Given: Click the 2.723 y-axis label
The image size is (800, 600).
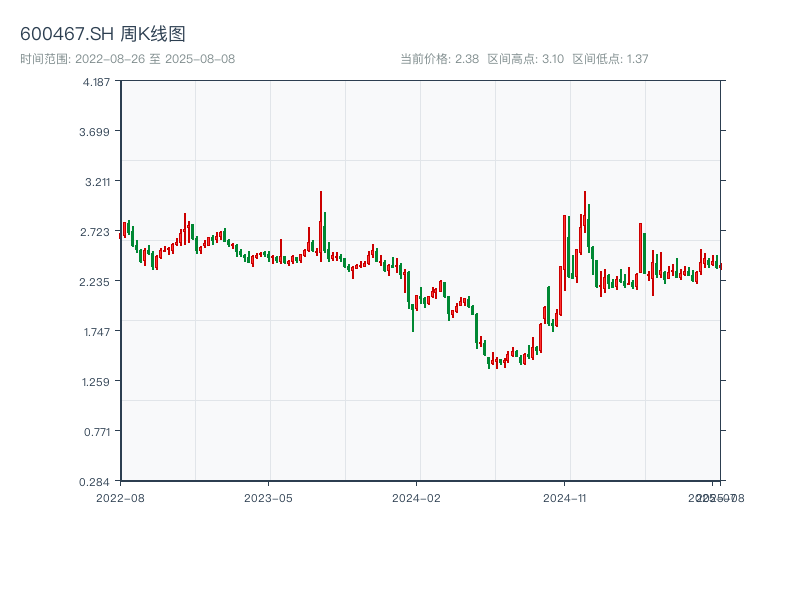Looking at the screenshot, I should pyautogui.click(x=96, y=232).
